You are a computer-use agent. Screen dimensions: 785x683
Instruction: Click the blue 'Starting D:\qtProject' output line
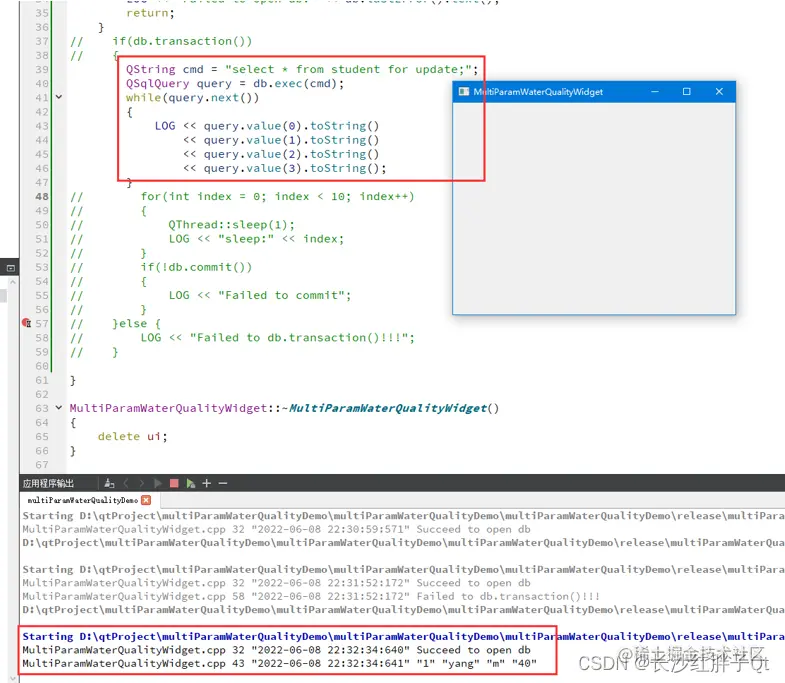[x=403, y=636]
